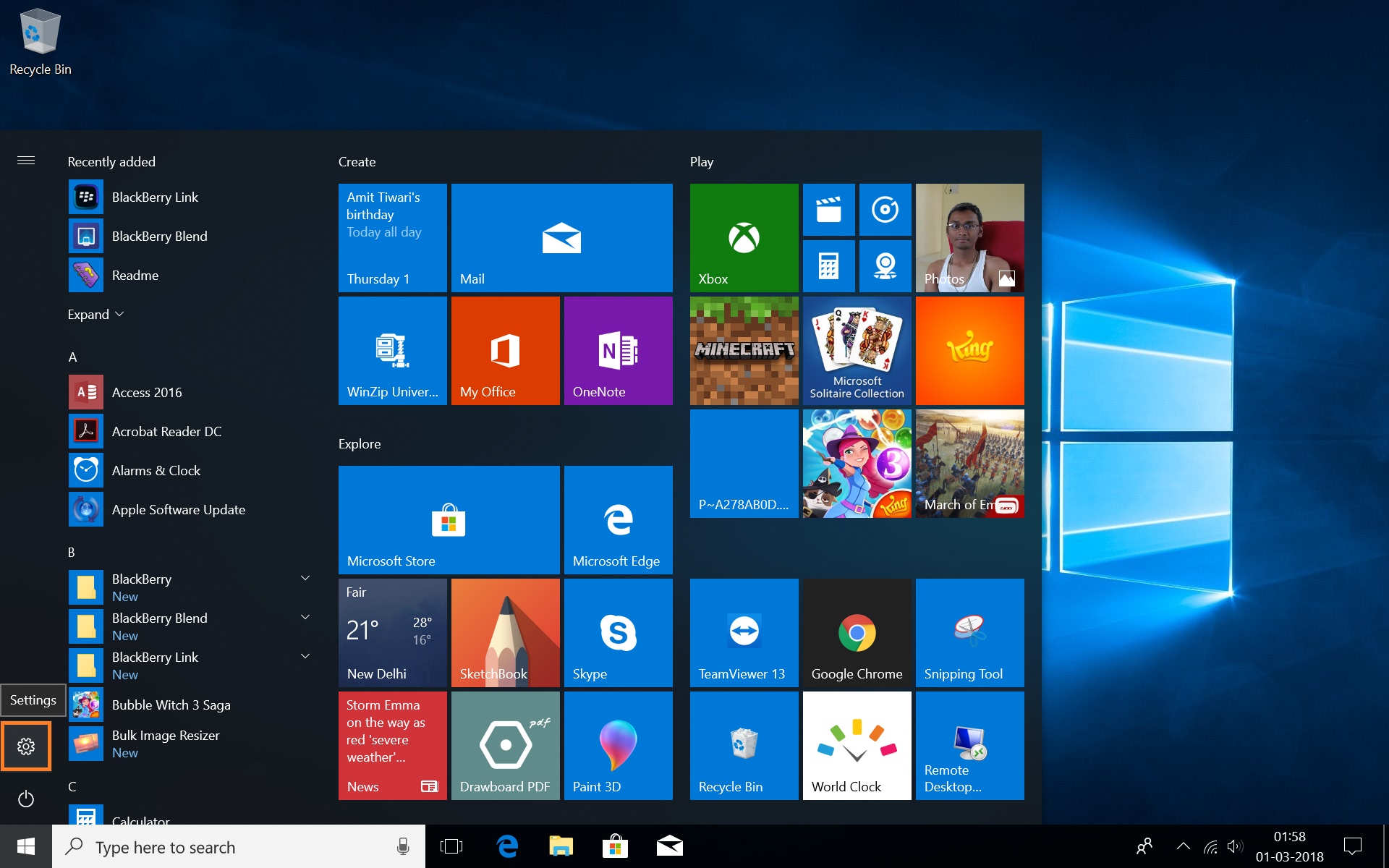This screenshot has width=1389, height=868.
Task: Open File Explorer from the taskbar
Action: point(561,846)
